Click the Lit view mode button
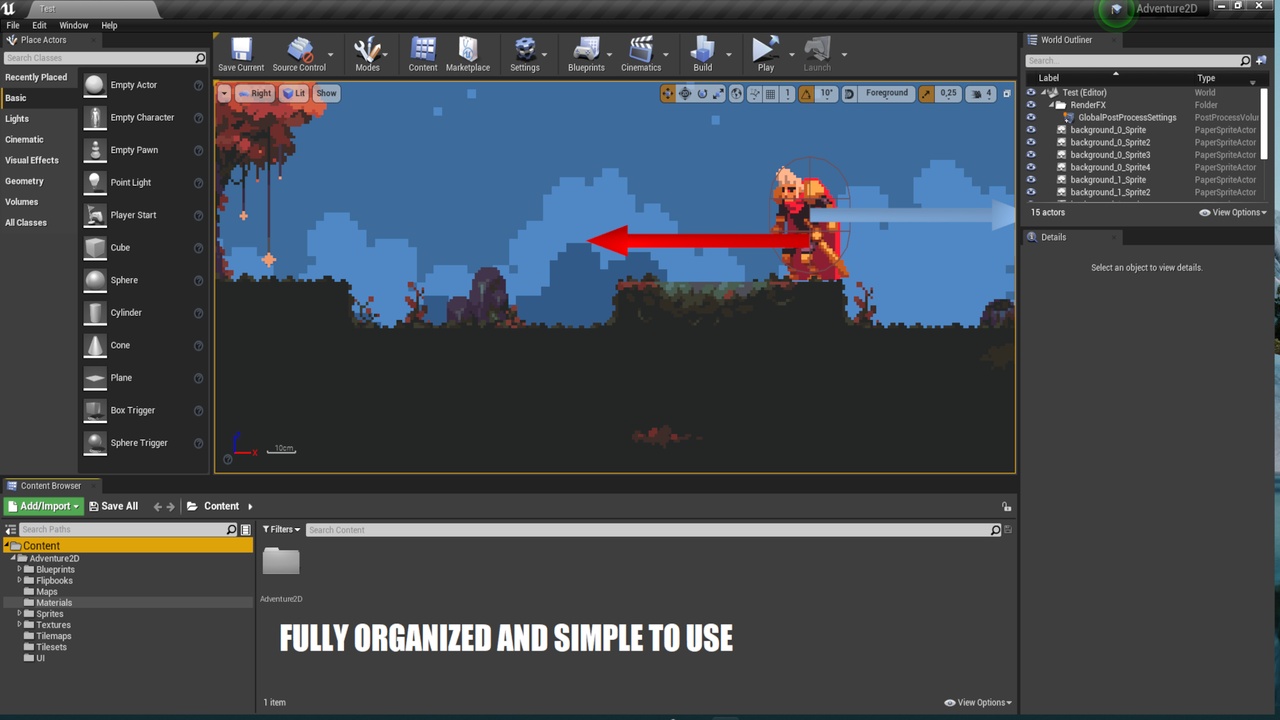This screenshot has height=720, width=1280. pos(294,94)
